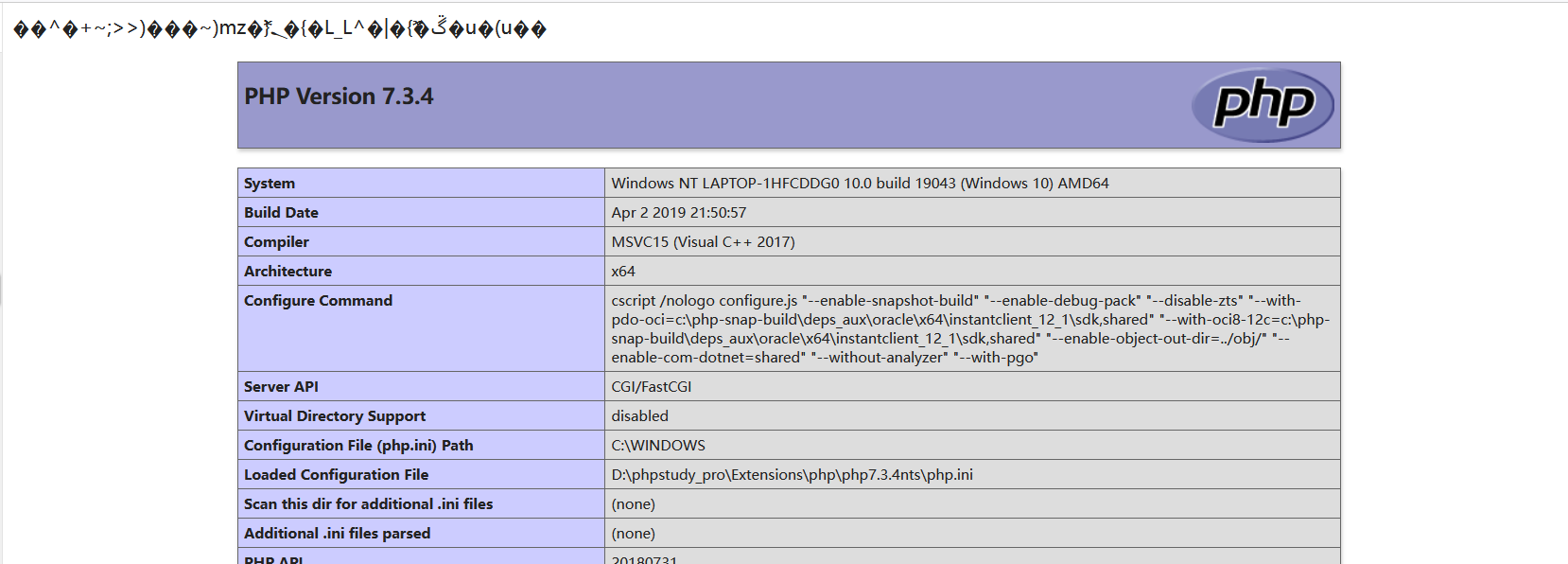Image resolution: width=1568 pixels, height=564 pixels.
Task: Click the Loaded Configuration File label
Action: (336, 475)
